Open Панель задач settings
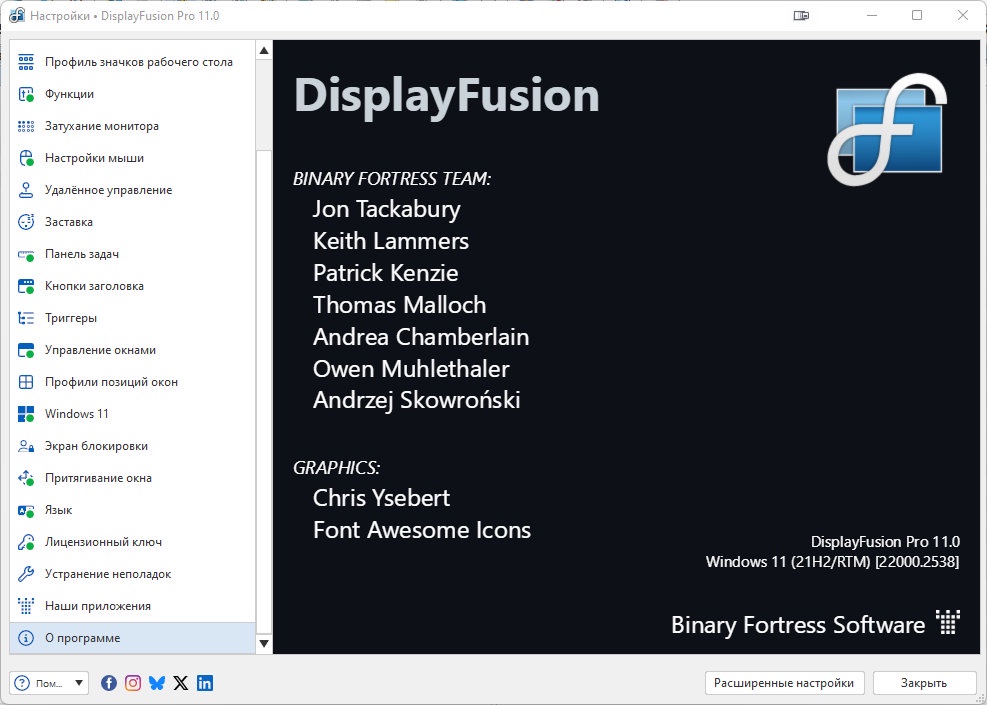 (133, 254)
